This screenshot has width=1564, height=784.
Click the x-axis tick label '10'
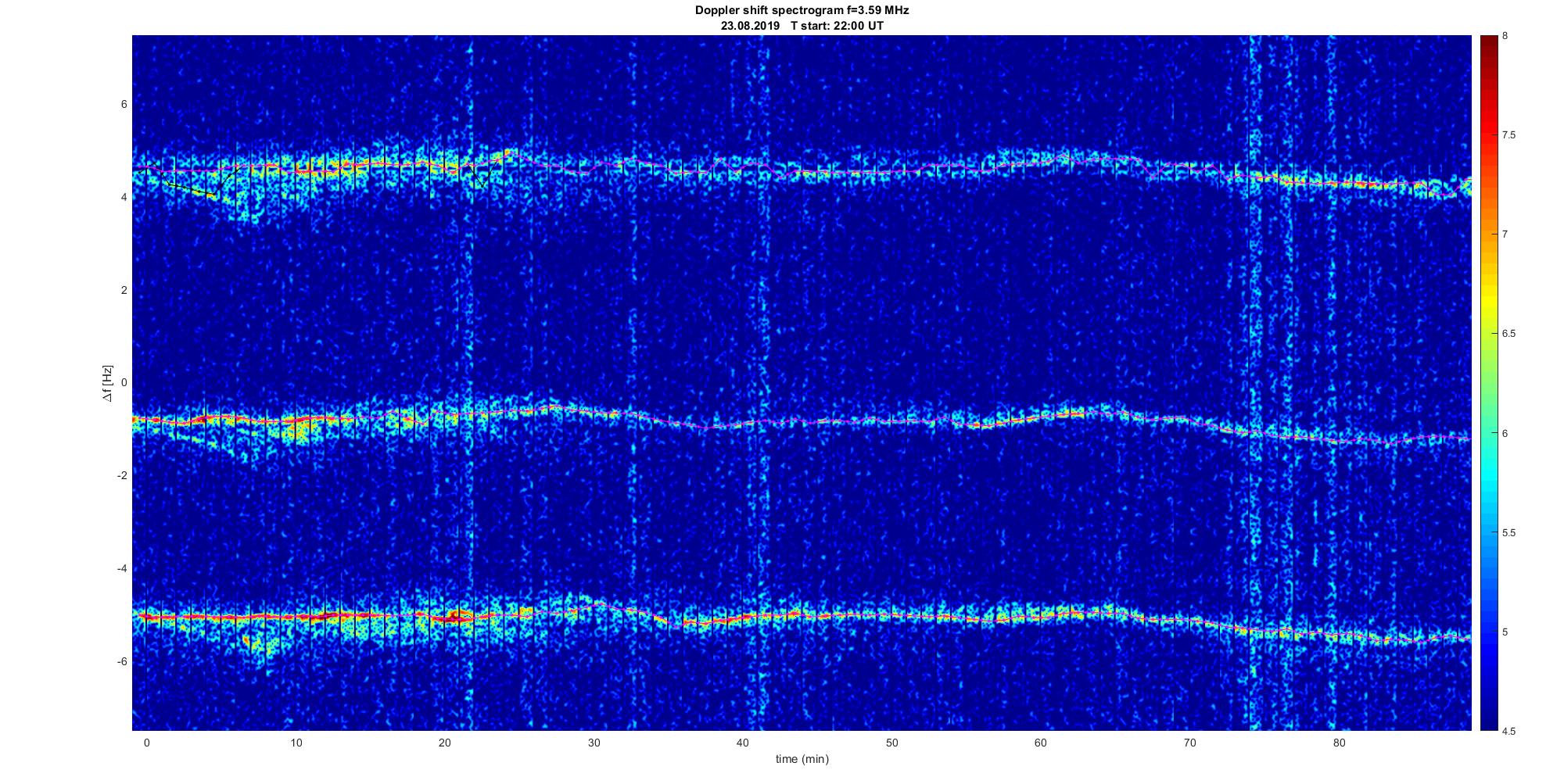[296, 743]
